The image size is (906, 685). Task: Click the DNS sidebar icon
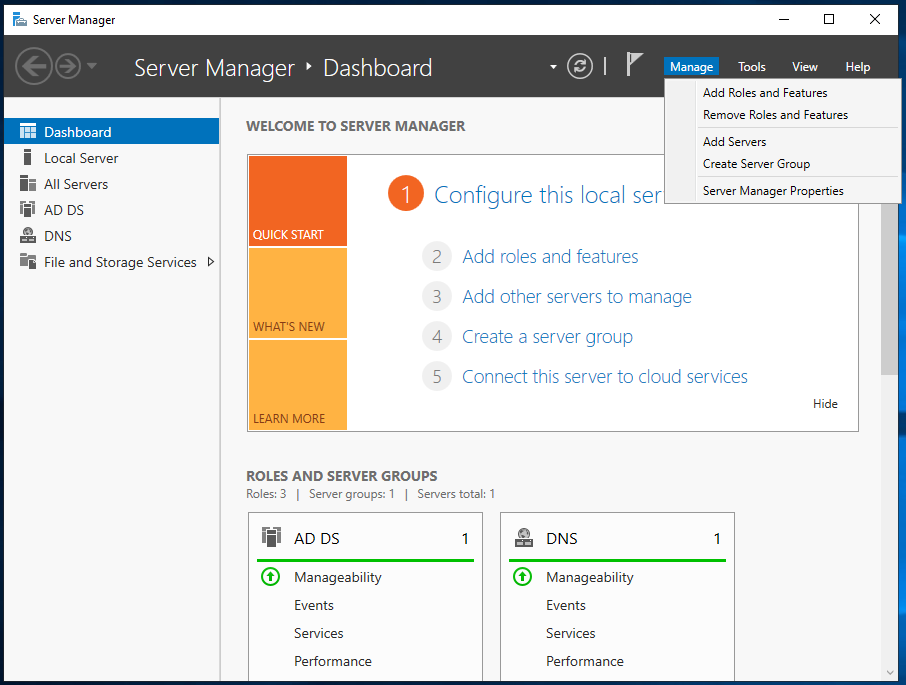click(x=28, y=235)
